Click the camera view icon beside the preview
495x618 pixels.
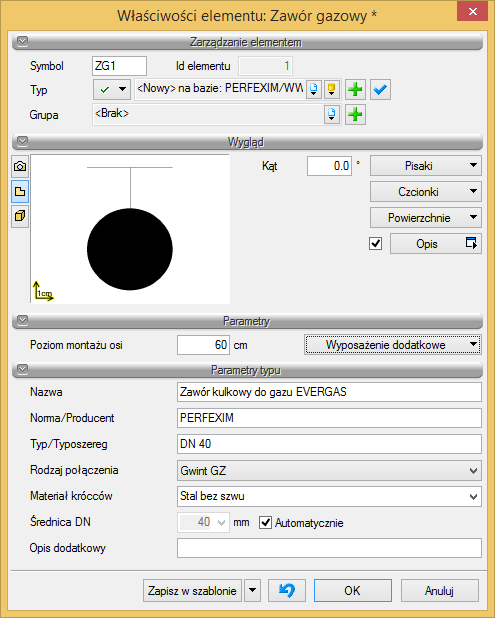click(20, 166)
